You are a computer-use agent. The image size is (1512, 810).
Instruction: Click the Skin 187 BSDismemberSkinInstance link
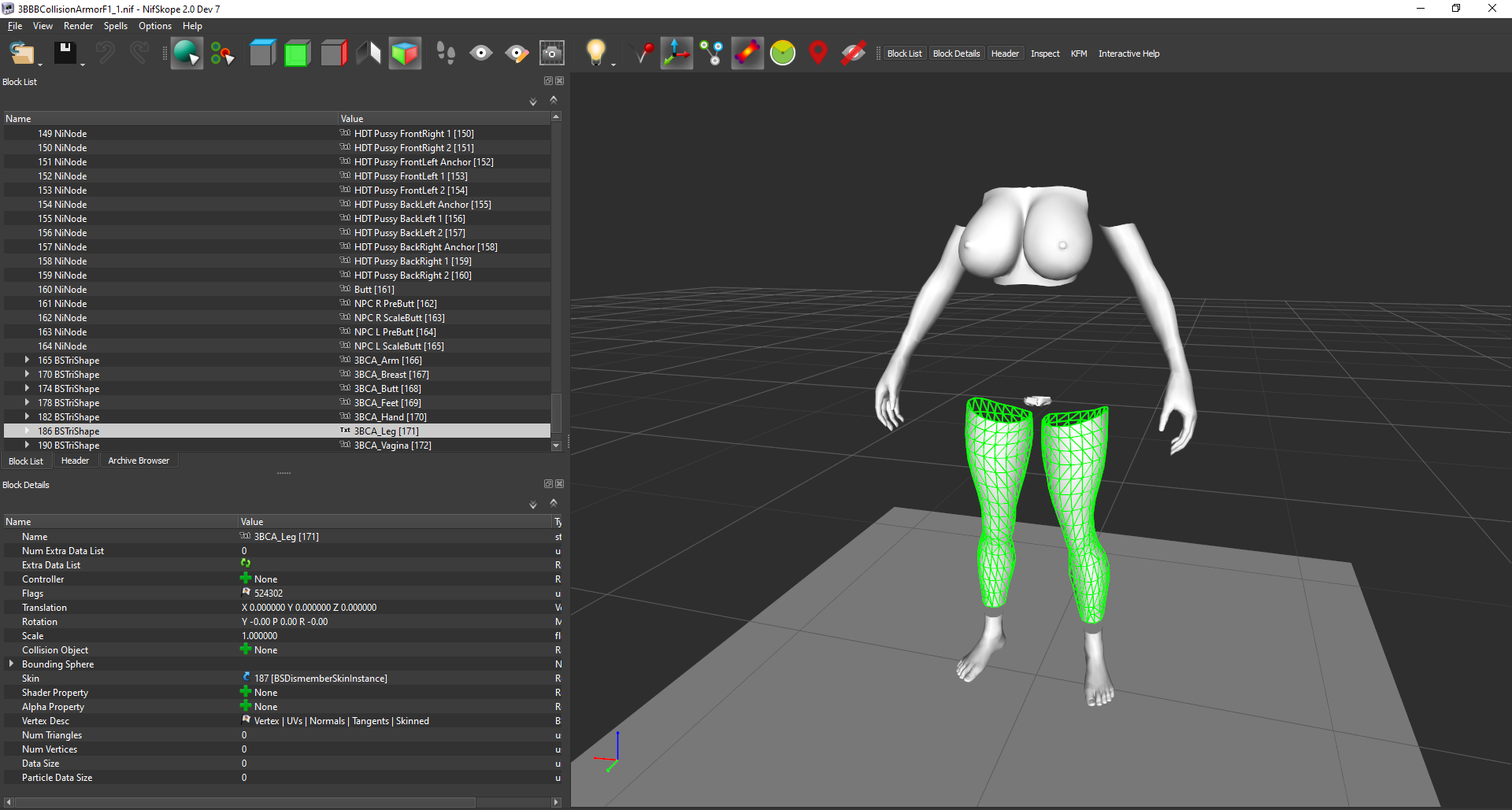pyautogui.click(x=321, y=678)
